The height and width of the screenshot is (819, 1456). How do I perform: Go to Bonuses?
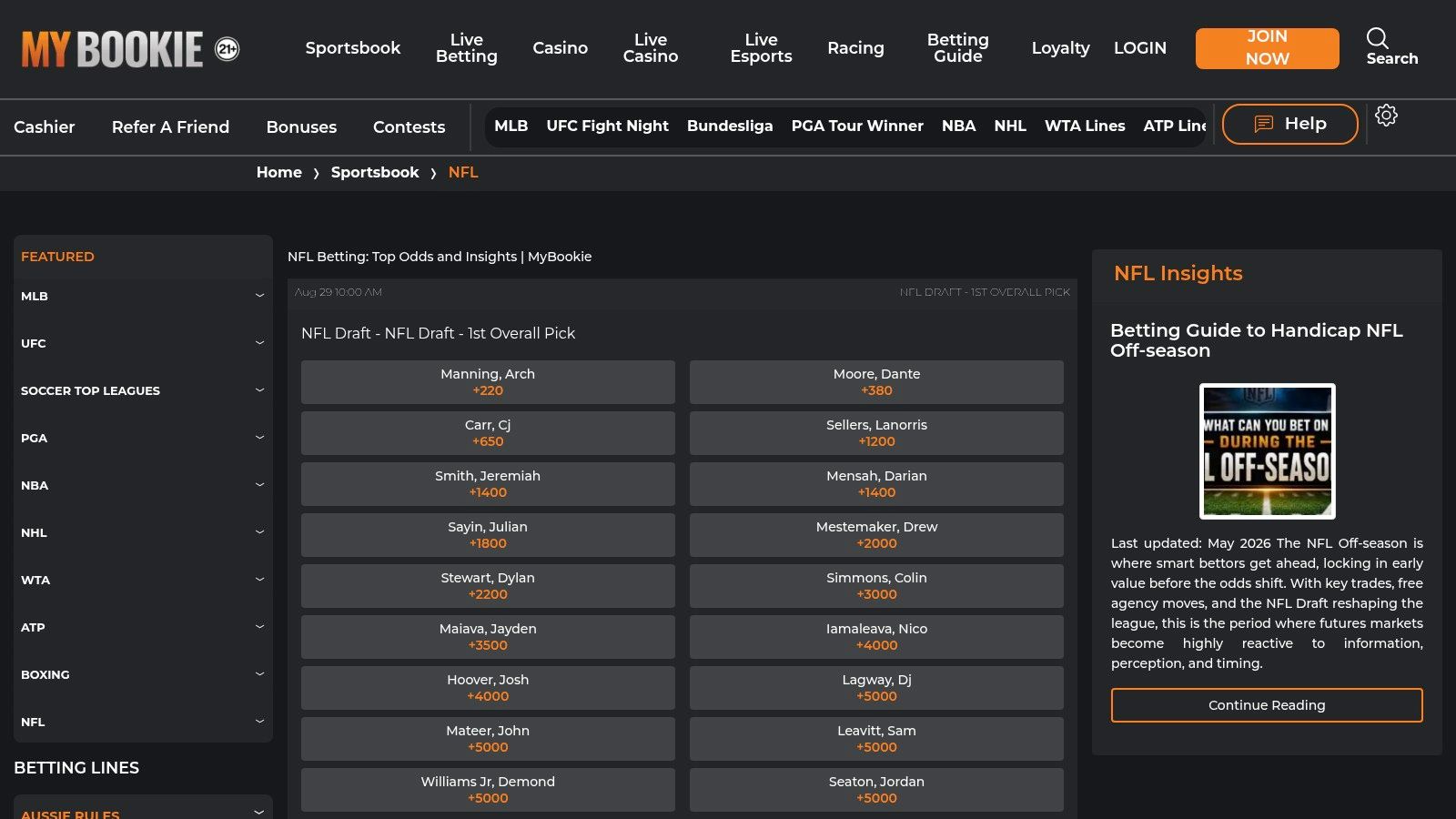301,127
